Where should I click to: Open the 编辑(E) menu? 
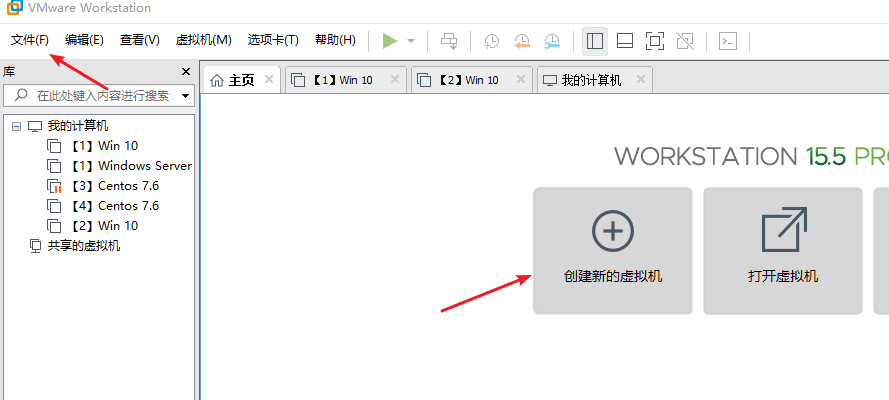(84, 40)
